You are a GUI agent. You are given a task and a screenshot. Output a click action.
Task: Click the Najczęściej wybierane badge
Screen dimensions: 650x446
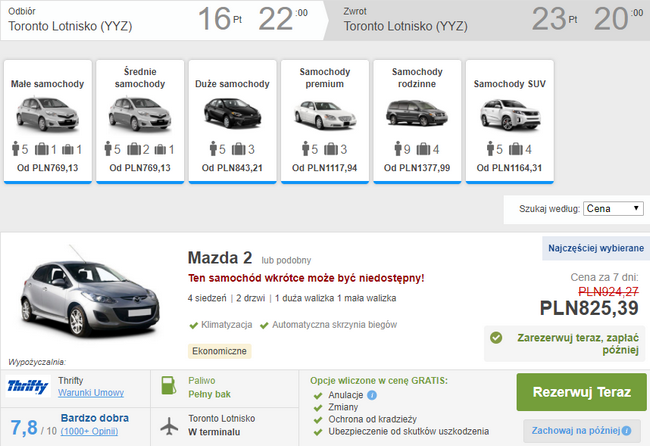click(x=596, y=248)
